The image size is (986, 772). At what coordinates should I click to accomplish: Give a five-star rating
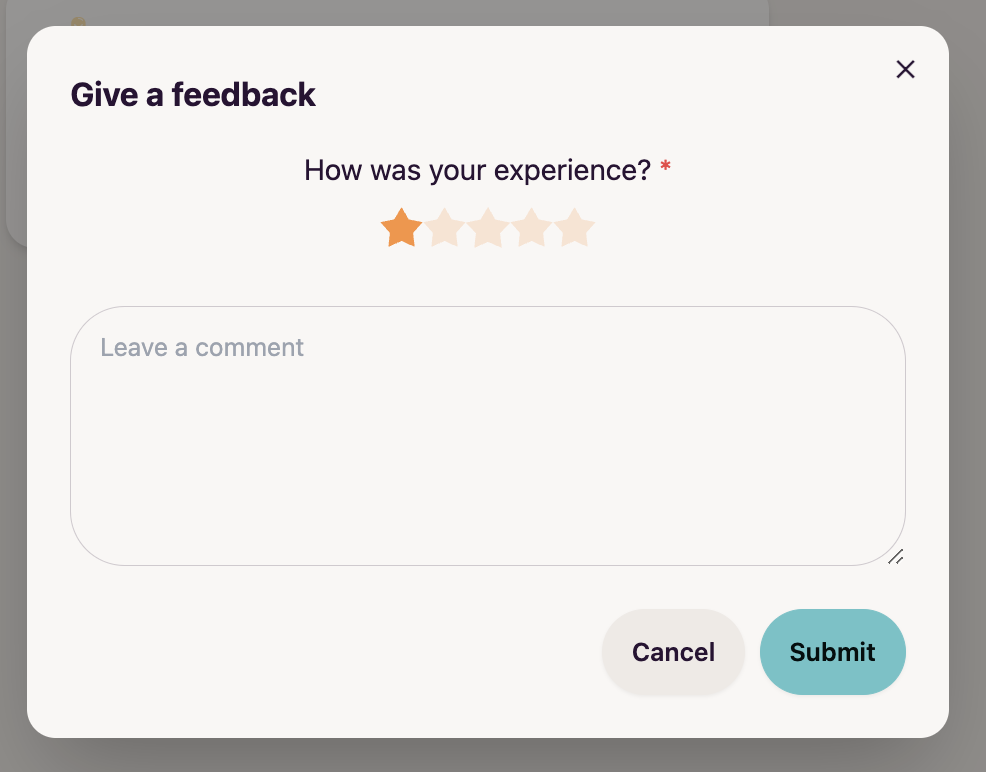point(575,228)
